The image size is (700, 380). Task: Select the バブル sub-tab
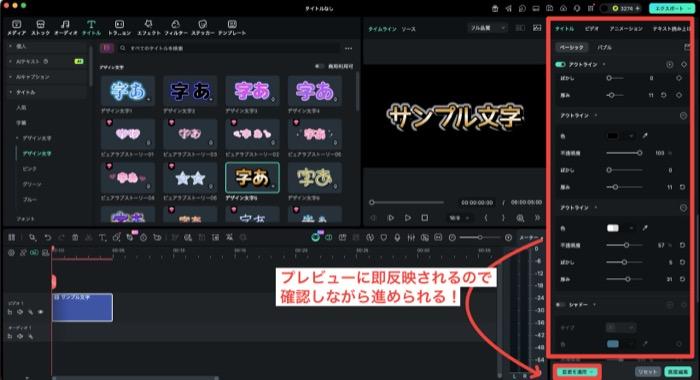[x=604, y=47]
